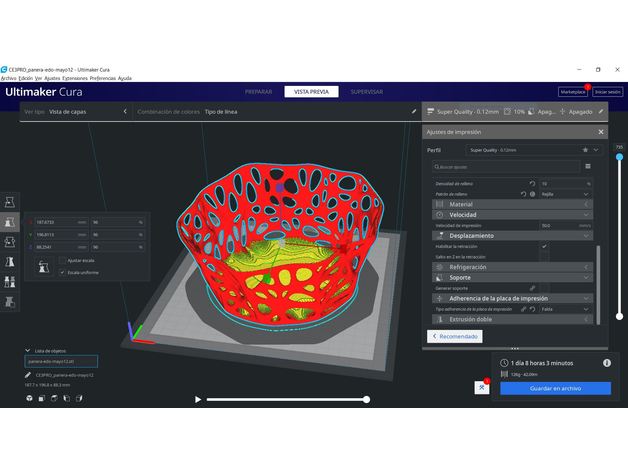Collapse the Velocidad settings section
The image size is (628, 472).
coord(512,215)
